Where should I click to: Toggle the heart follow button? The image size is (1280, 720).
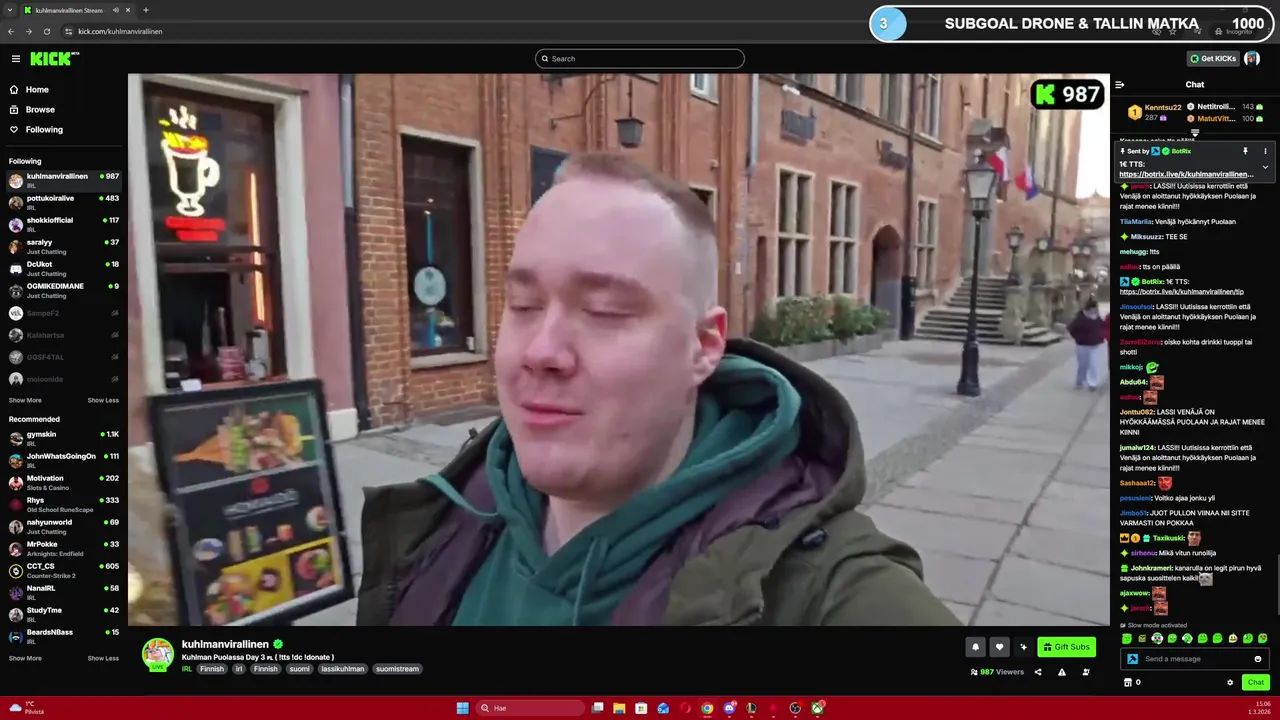coord(999,647)
